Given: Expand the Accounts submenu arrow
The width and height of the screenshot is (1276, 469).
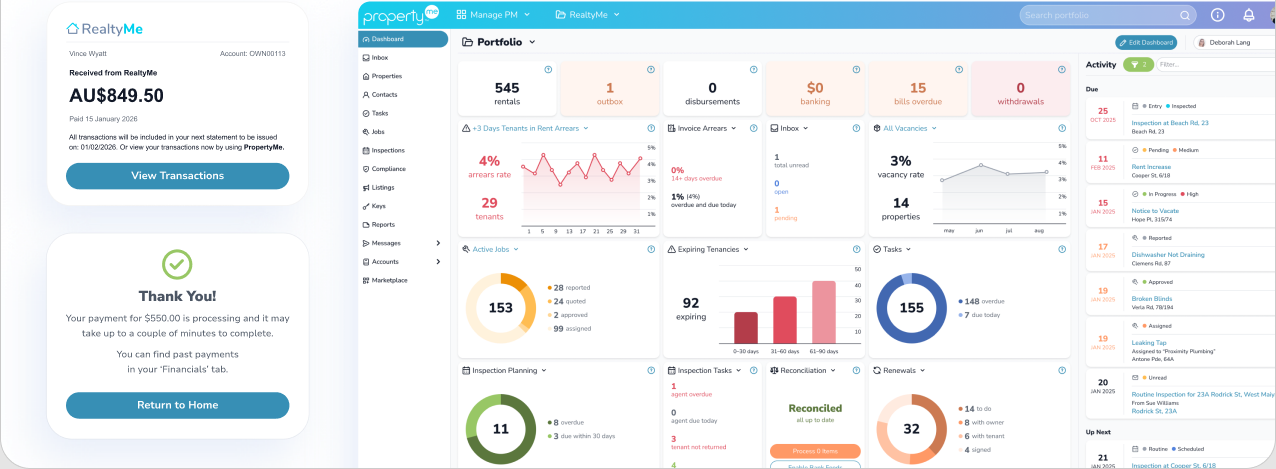Looking at the screenshot, I should click(x=438, y=262).
